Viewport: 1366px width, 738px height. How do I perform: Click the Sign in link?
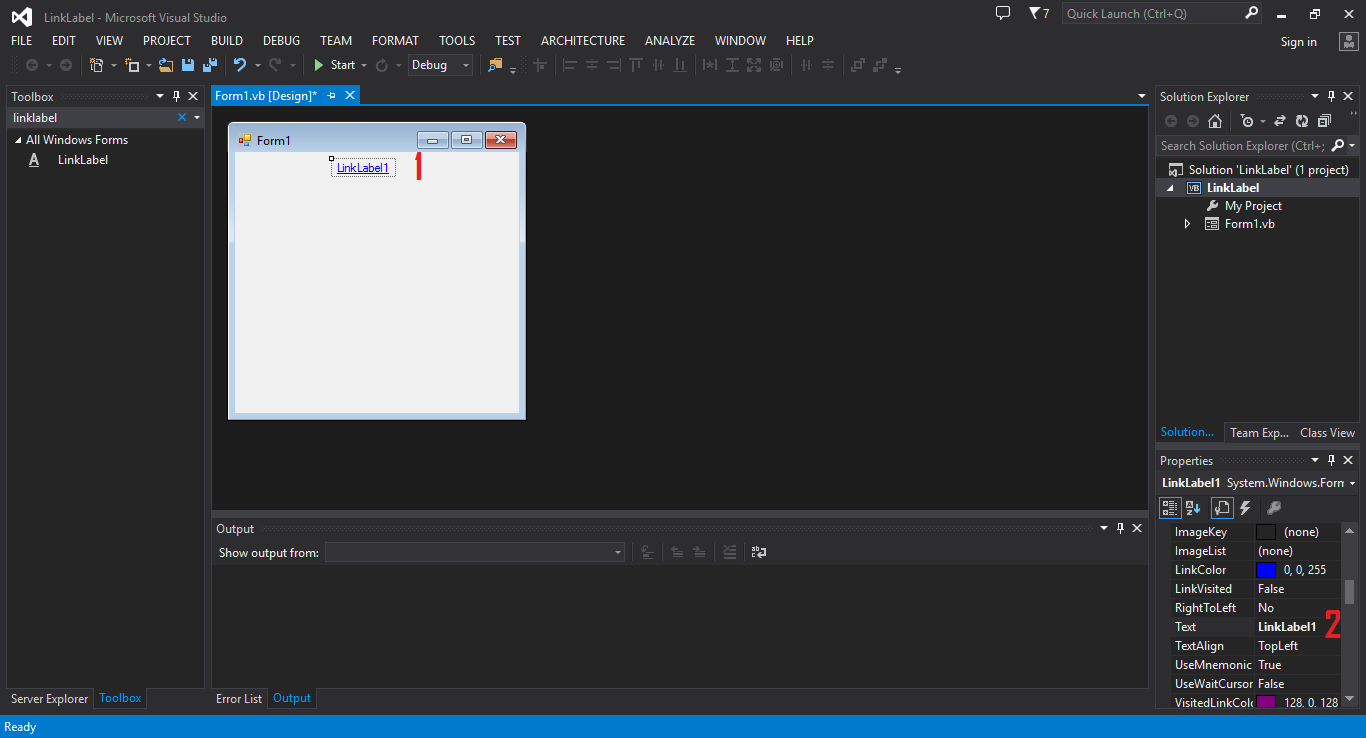point(1298,41)
